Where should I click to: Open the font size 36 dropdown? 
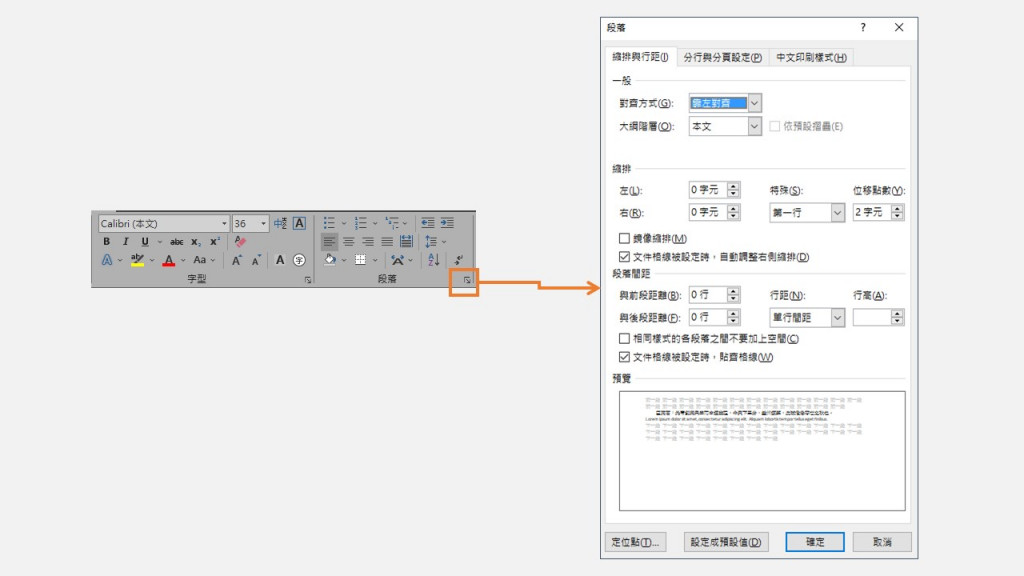263,223
